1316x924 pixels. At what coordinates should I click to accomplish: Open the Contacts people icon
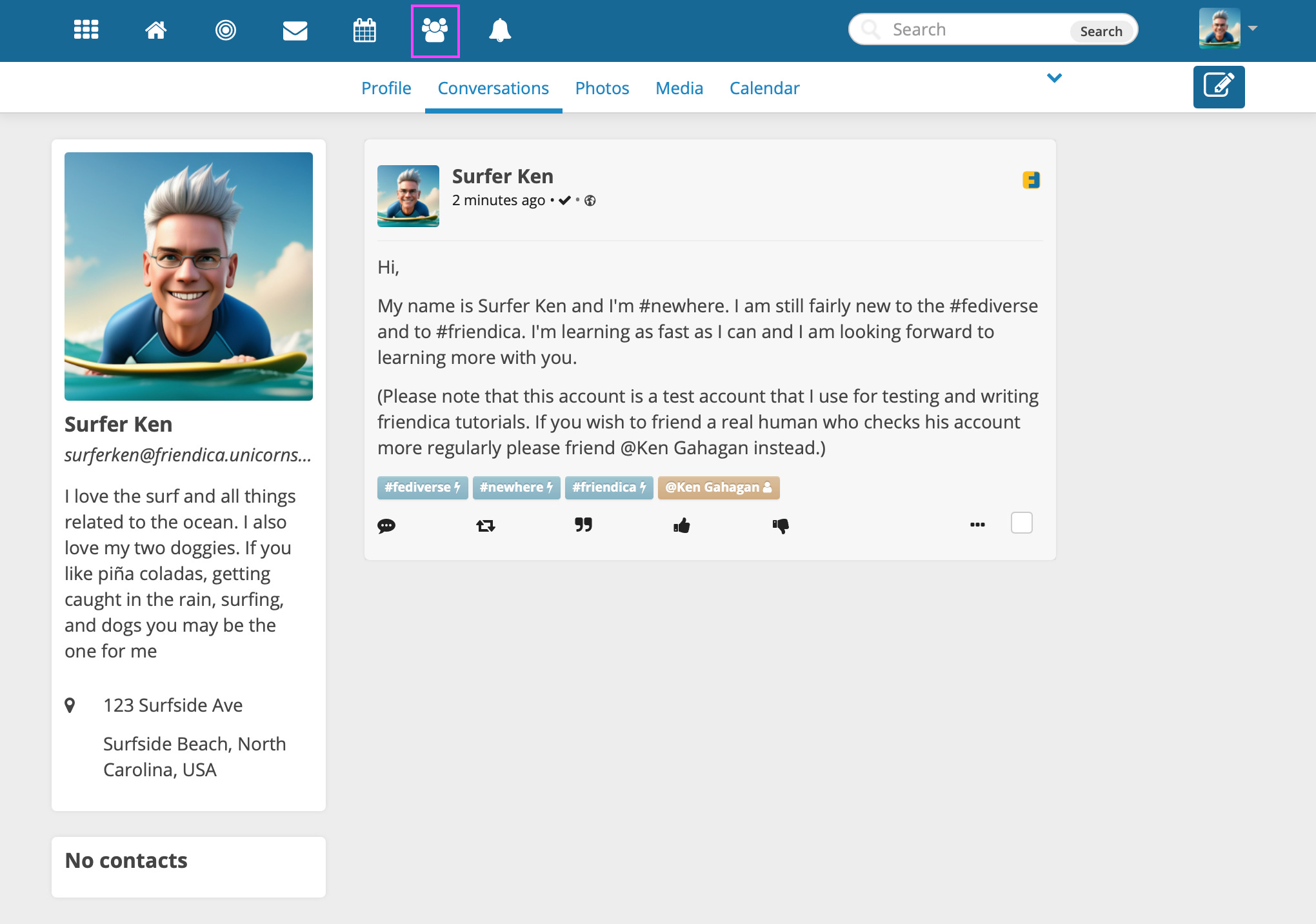(435, 30)
